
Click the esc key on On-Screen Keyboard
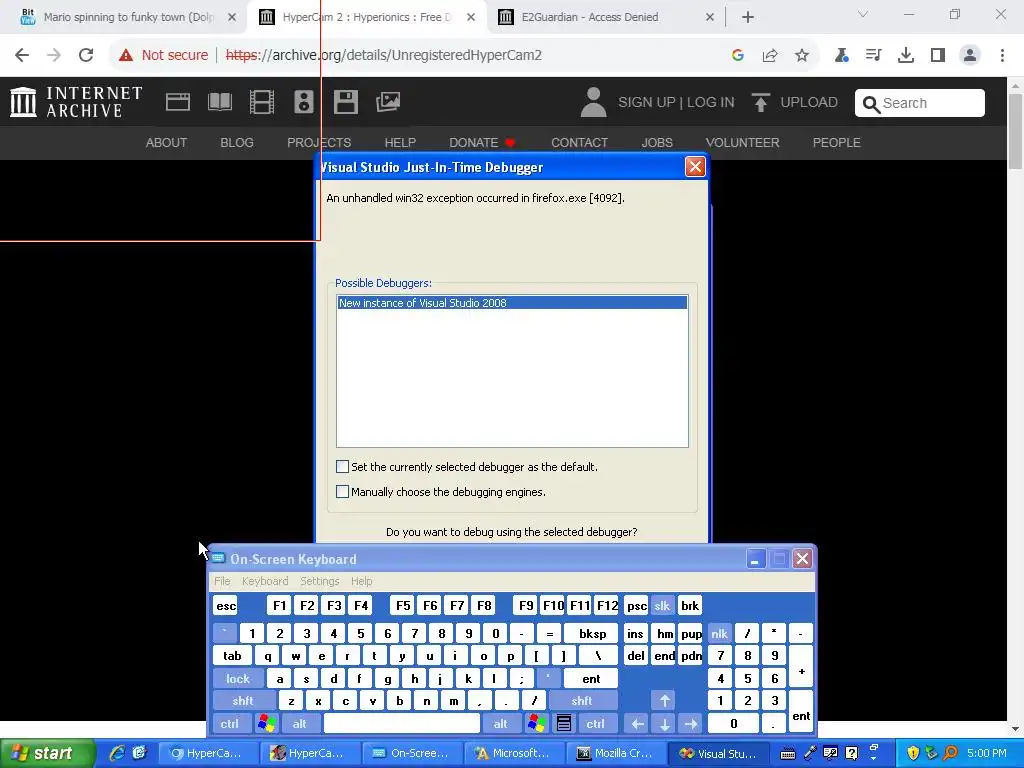226,605
